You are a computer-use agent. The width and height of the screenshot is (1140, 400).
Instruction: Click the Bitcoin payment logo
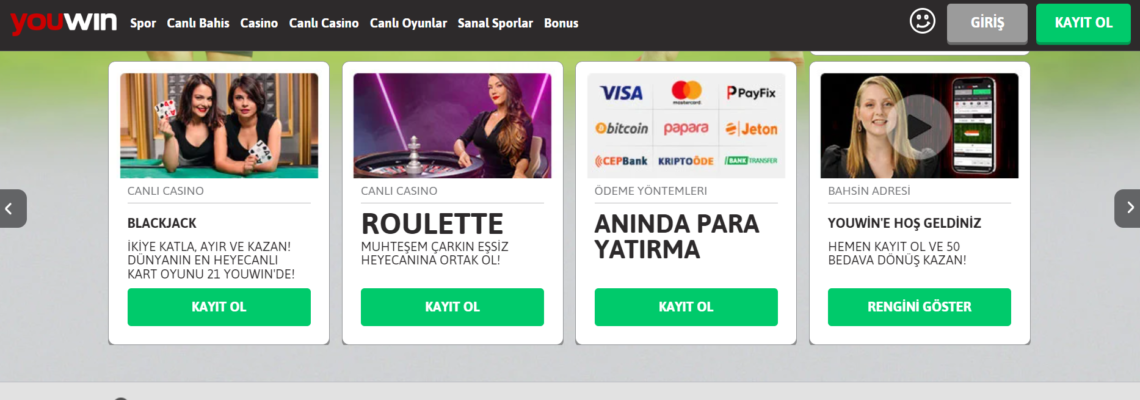pyautogui.click(x=621, y=128)
